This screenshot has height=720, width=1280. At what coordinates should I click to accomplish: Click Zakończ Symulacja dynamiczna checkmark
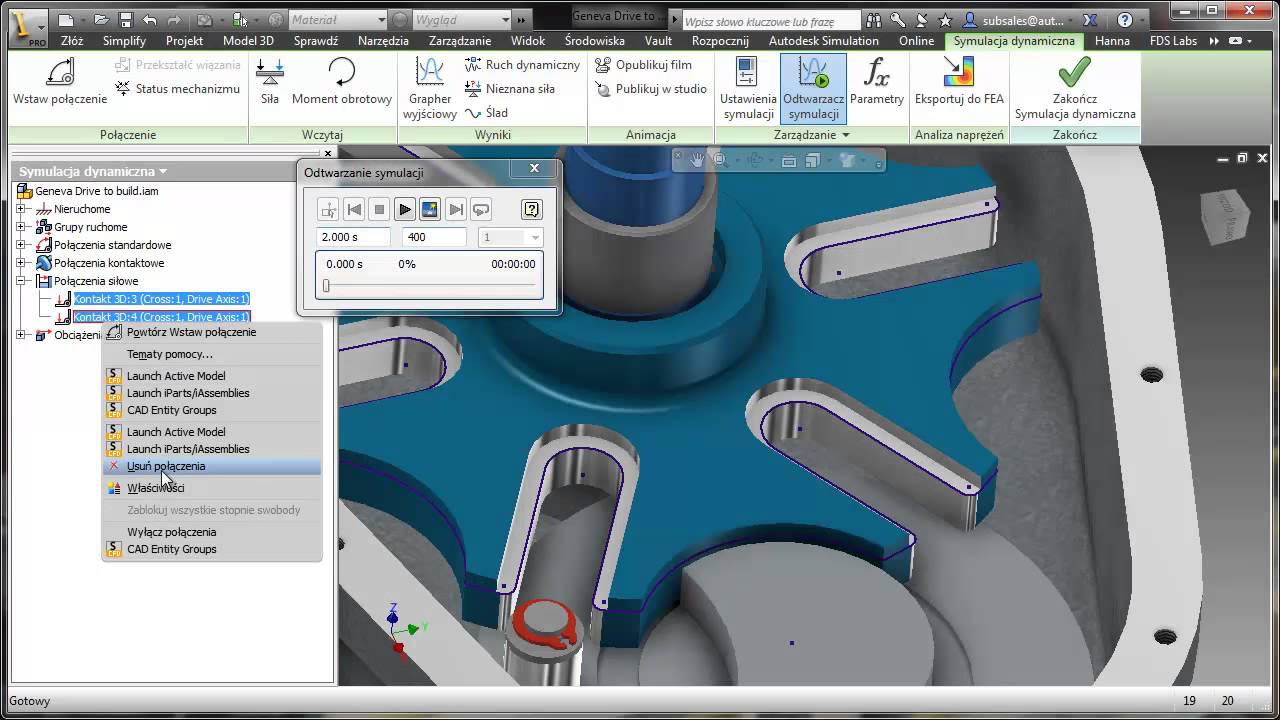[x=1075, y=88]
